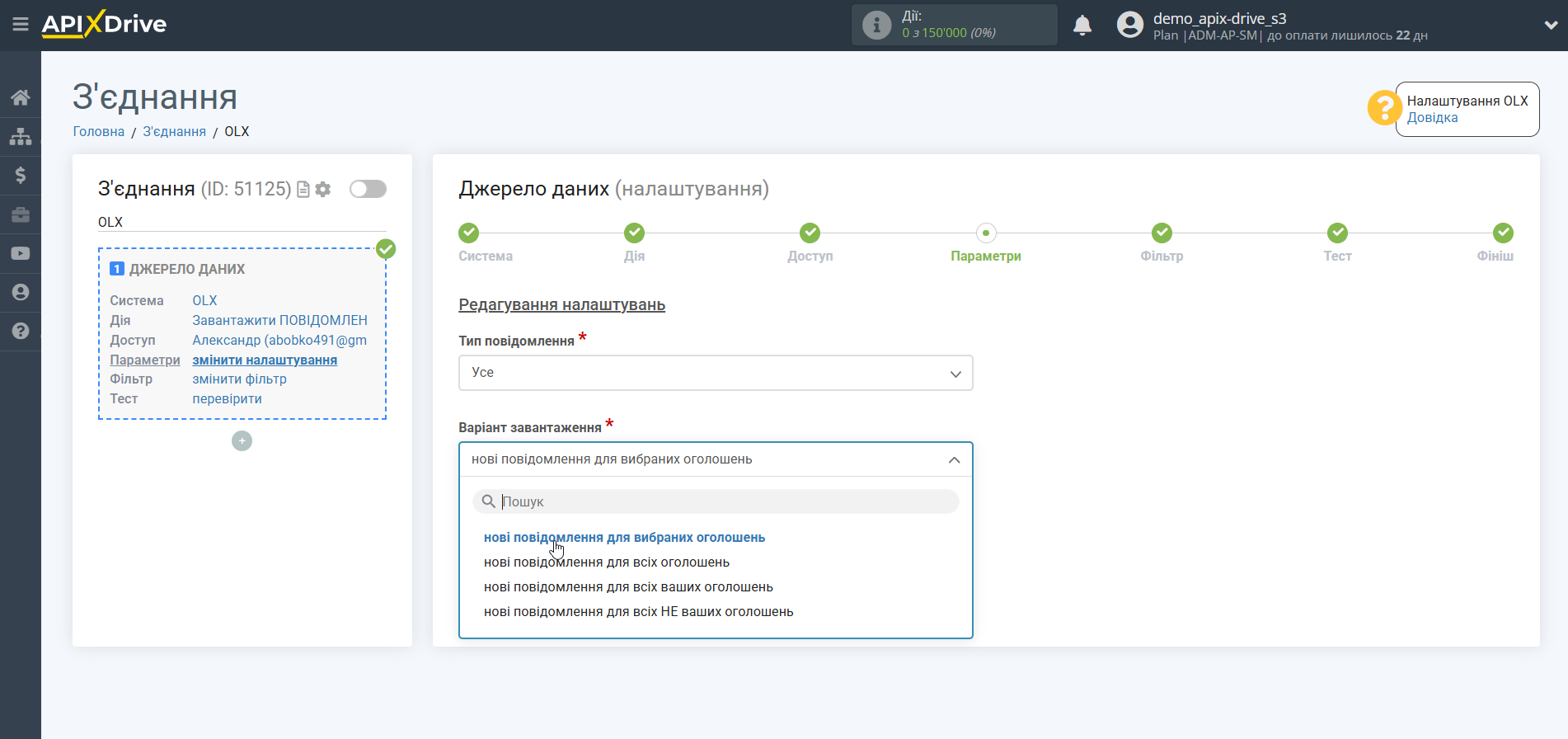Select нові повідомлення для всіх НЕ ваших
This screenshot has width=1568, height=739.
638,612
